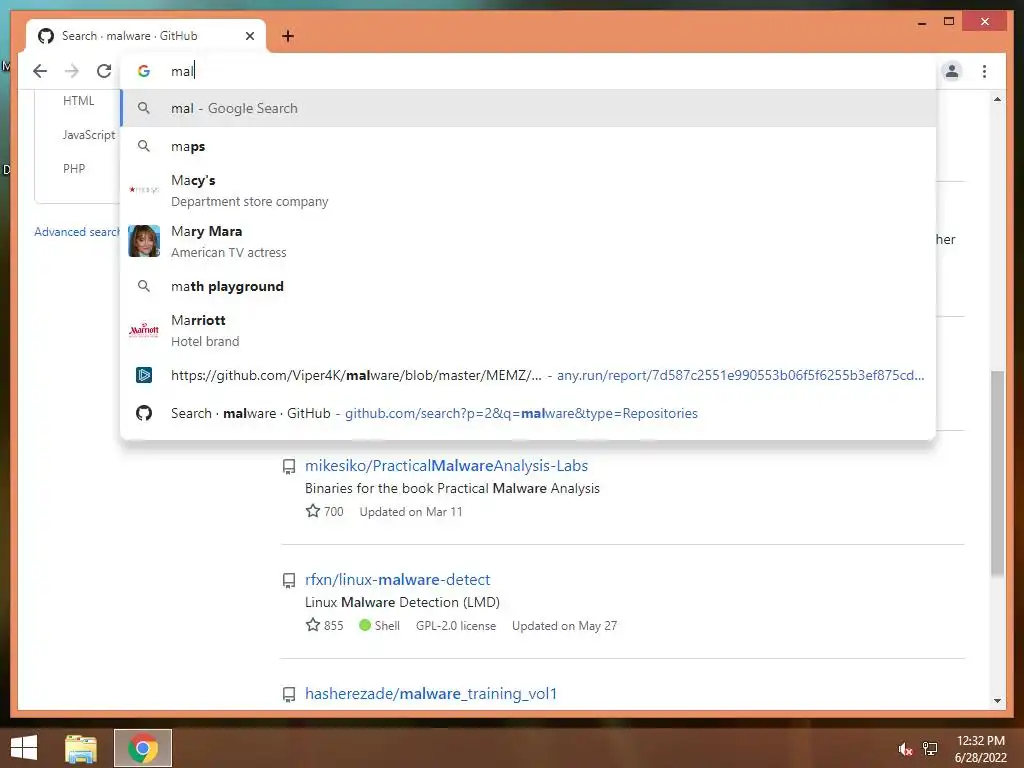
Task: Click 'GPL-2.0 license' text
Action: [x=456, y=626]
